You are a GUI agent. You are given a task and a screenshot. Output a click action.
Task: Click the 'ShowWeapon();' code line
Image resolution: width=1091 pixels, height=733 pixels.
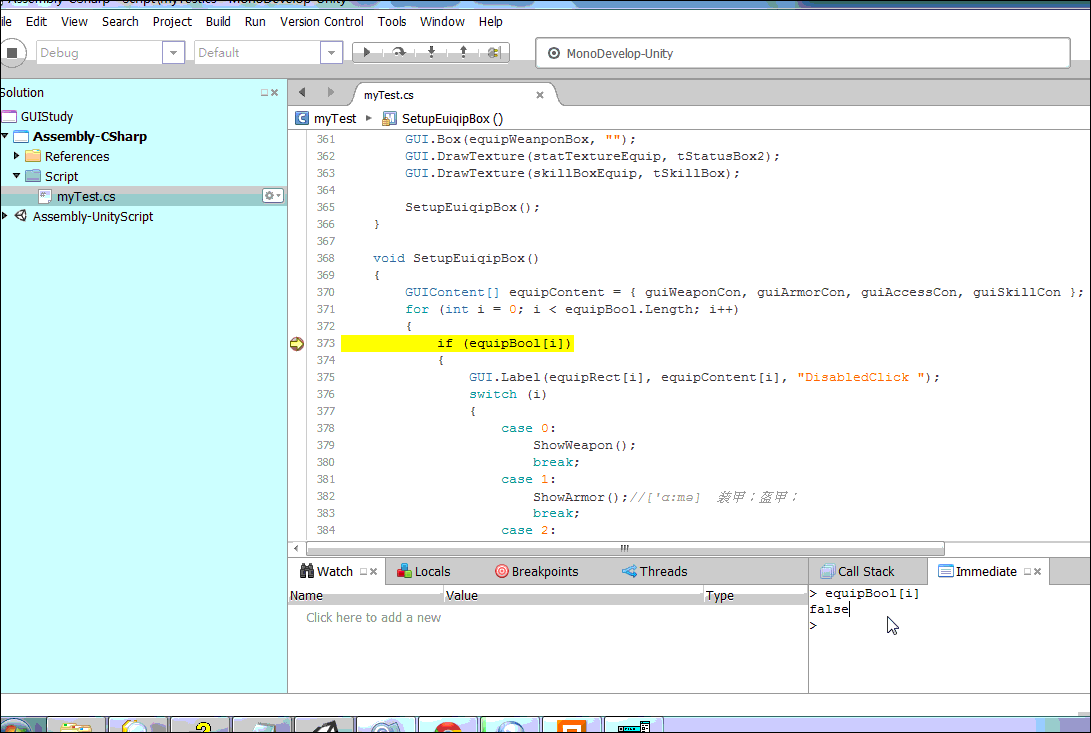[x=584, y=446]
